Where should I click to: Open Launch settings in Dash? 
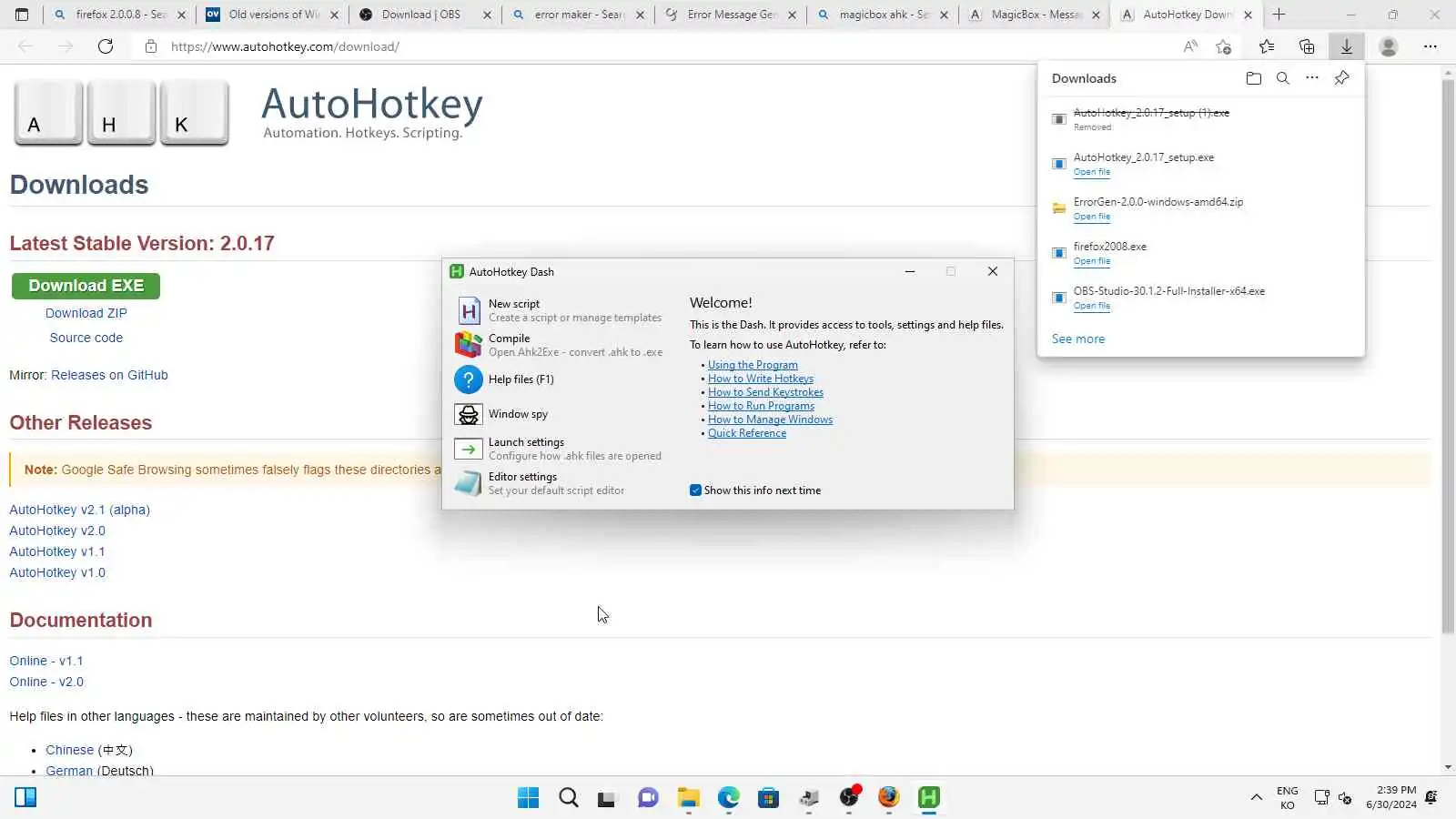click(x=559, y=449)
